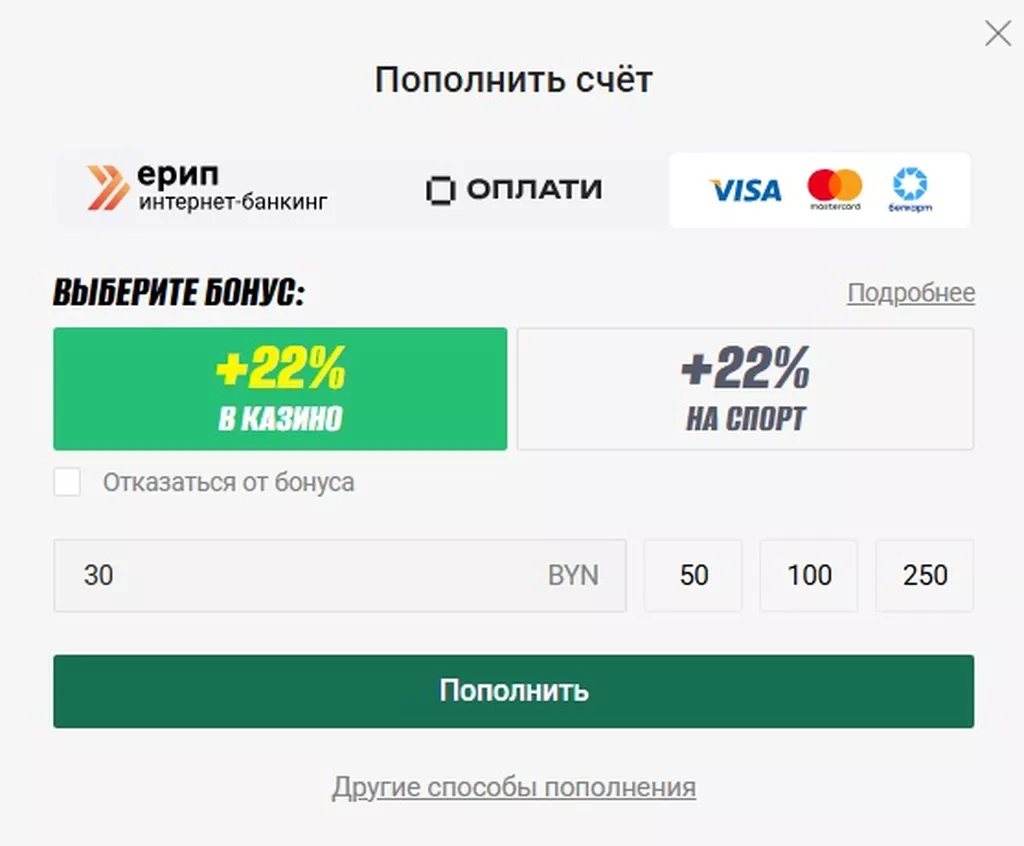Set the amount to 50 preset

[x=693, y=575]
